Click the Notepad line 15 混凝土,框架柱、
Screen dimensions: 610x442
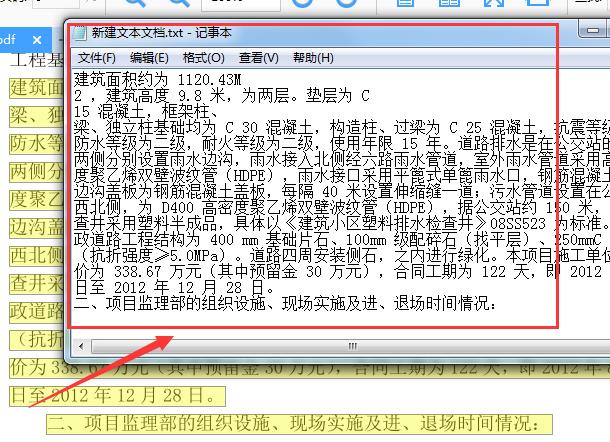coord(145,112)
